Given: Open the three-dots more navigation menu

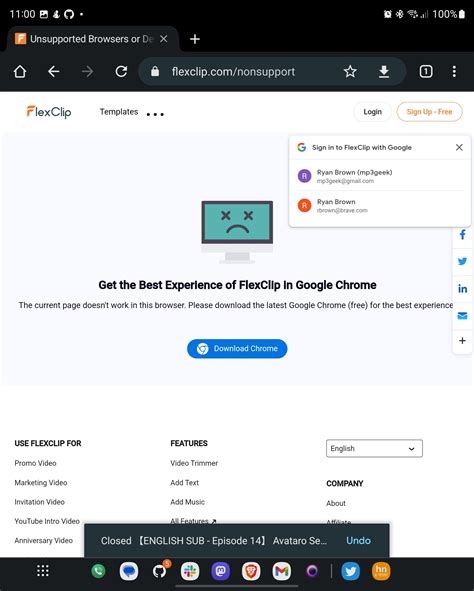Looking at the screenshot, I should pos(155,114).
